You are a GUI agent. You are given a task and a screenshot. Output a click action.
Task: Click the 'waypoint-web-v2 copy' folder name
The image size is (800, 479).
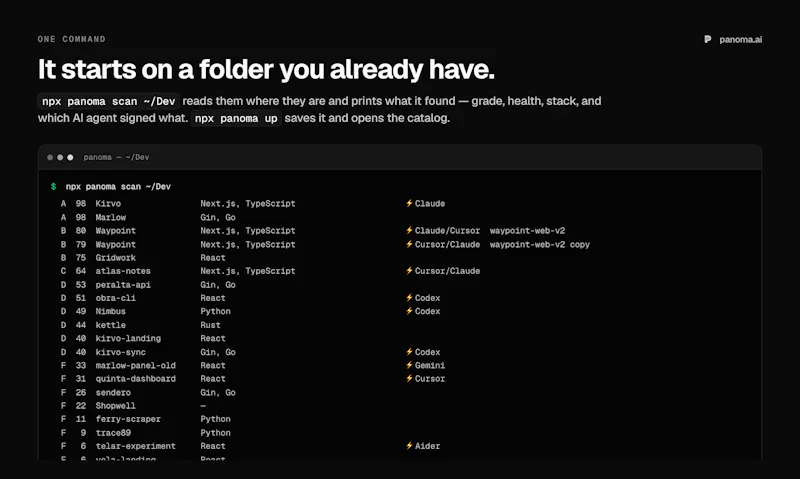tap(540, 244)
